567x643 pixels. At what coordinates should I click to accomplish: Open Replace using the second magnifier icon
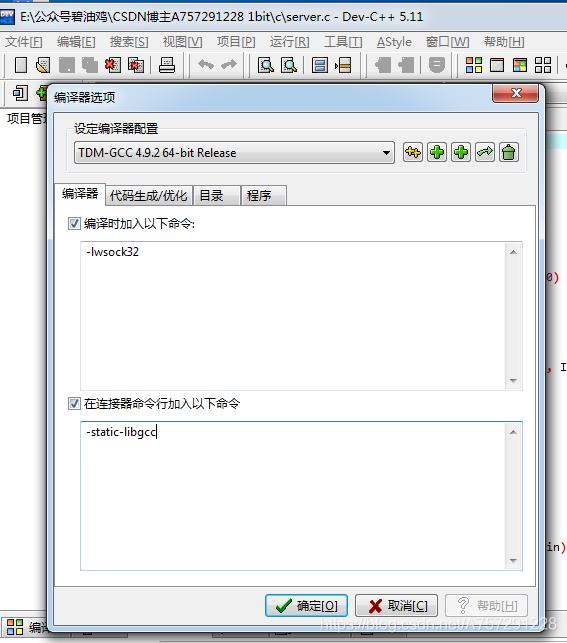[x=289, y=65]
